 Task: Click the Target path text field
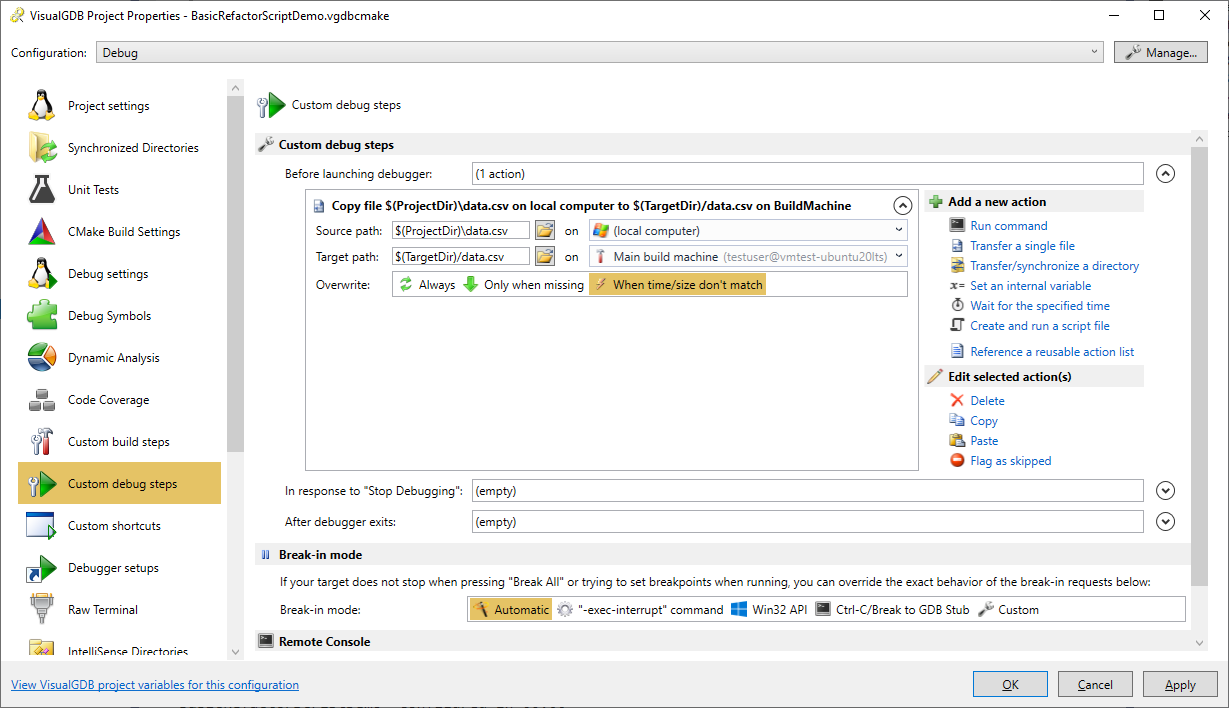tap(461, 256)
